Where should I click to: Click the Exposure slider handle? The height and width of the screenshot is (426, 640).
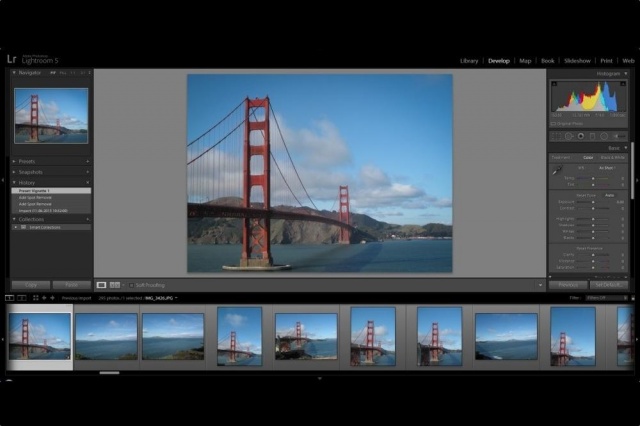[593, 202]
